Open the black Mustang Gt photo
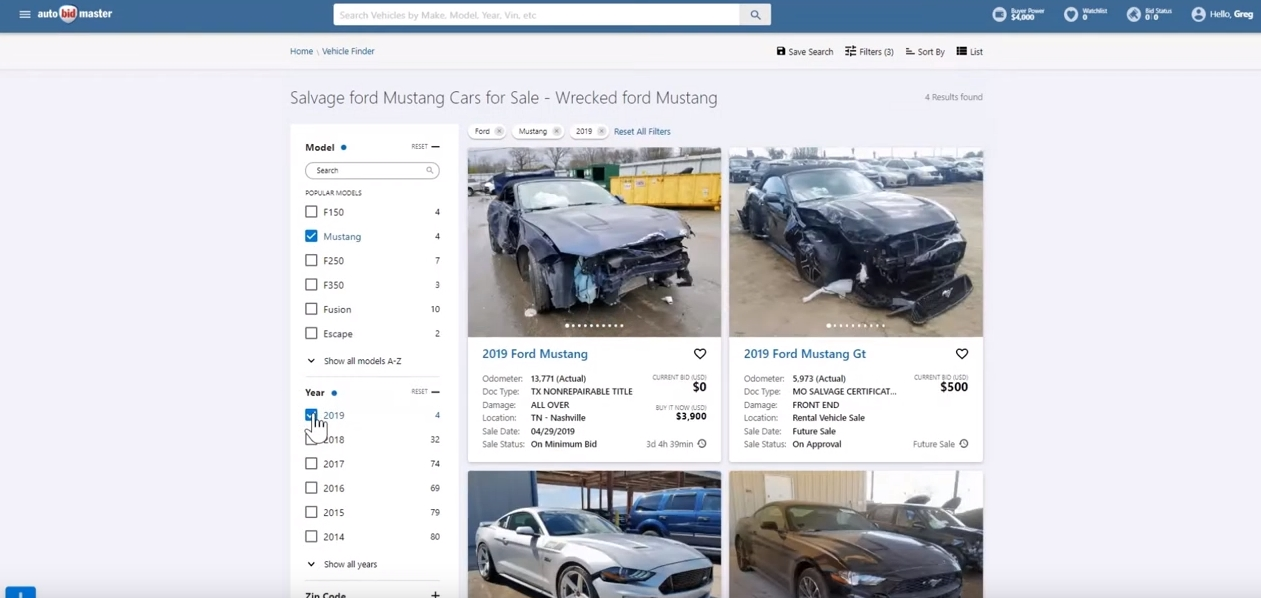 coord(856,243)
